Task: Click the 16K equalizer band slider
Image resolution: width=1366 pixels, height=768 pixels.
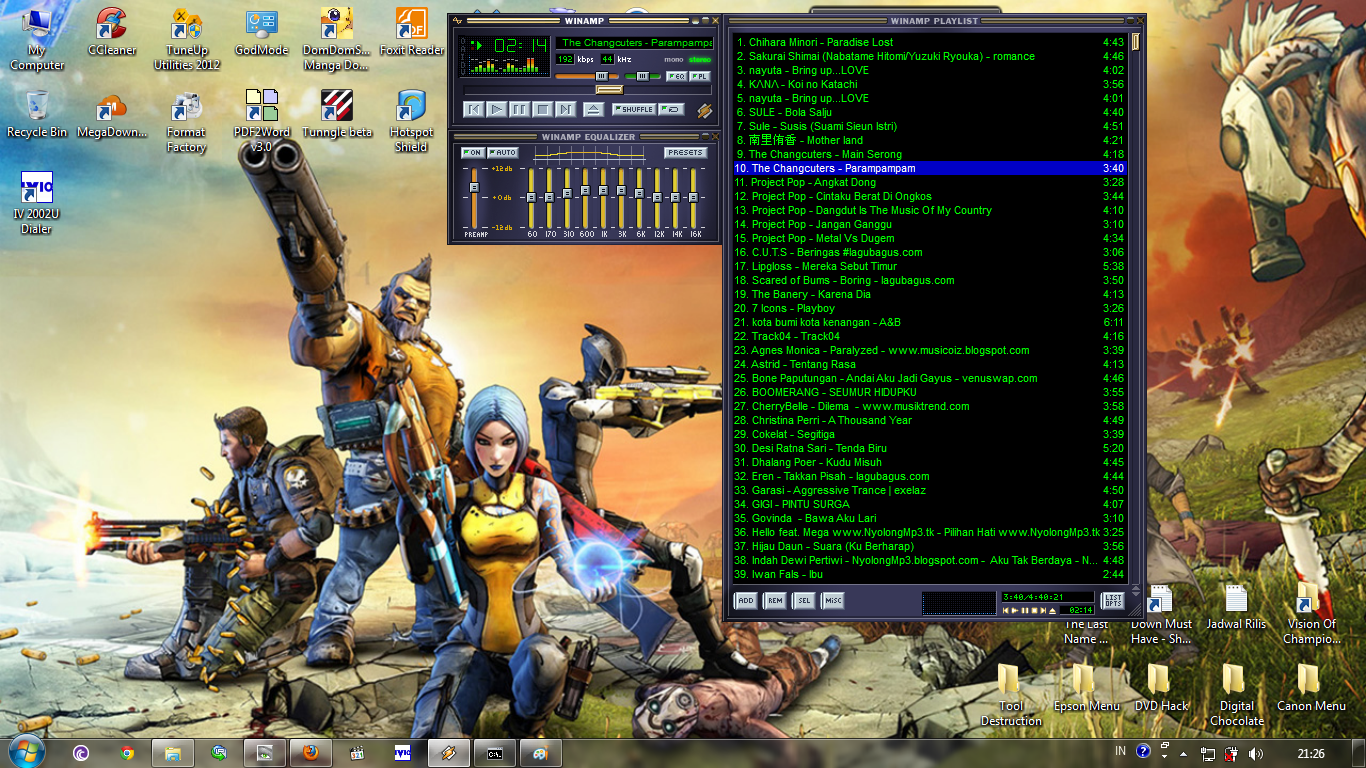Action: tap(694, 198)
